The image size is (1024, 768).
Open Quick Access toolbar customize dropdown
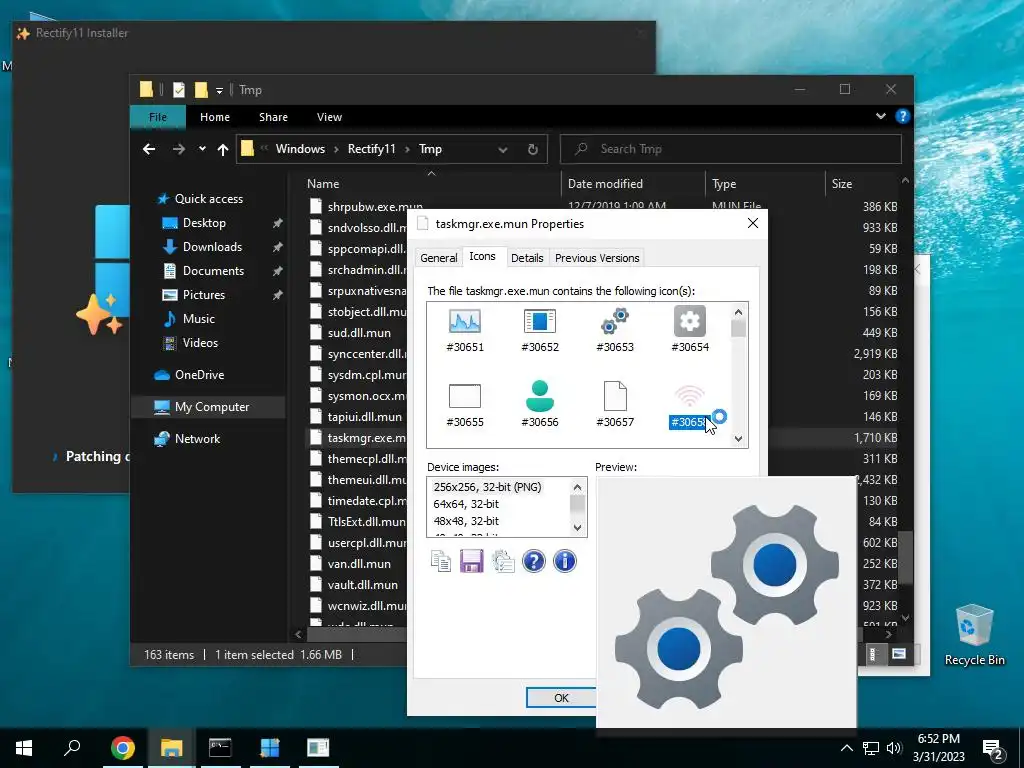tap(219, 90)
